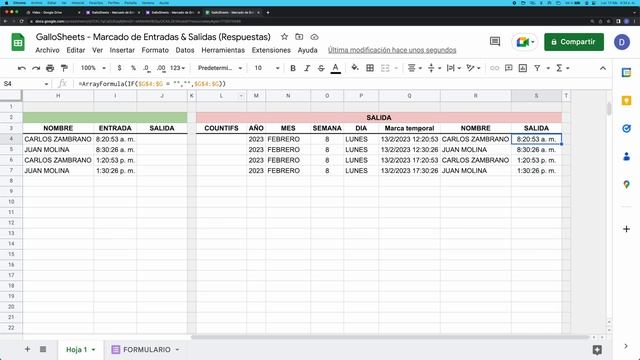This screenshot has width=640, height=360.
Task: Open the all sheets list
Action: tap(43, 349)
